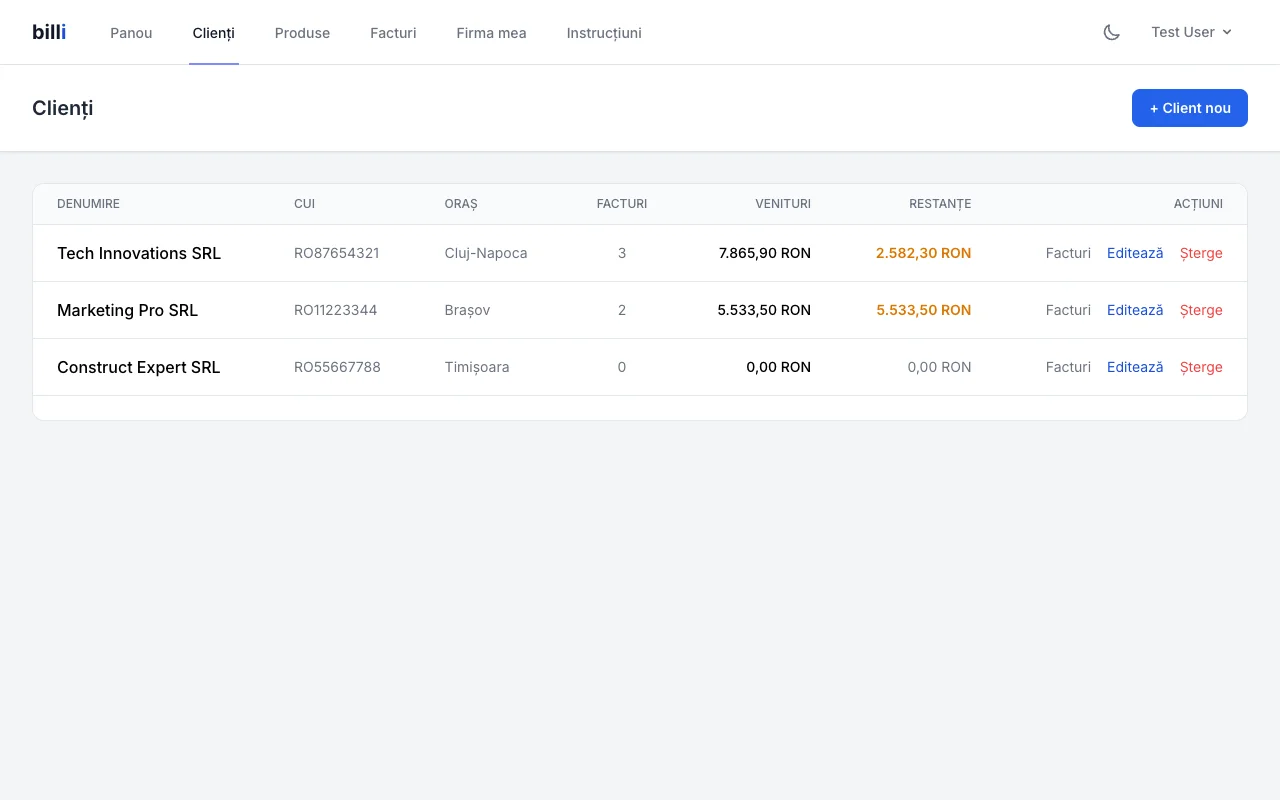View Facturi for Tech Innovations SRL

click(1068, 253)
